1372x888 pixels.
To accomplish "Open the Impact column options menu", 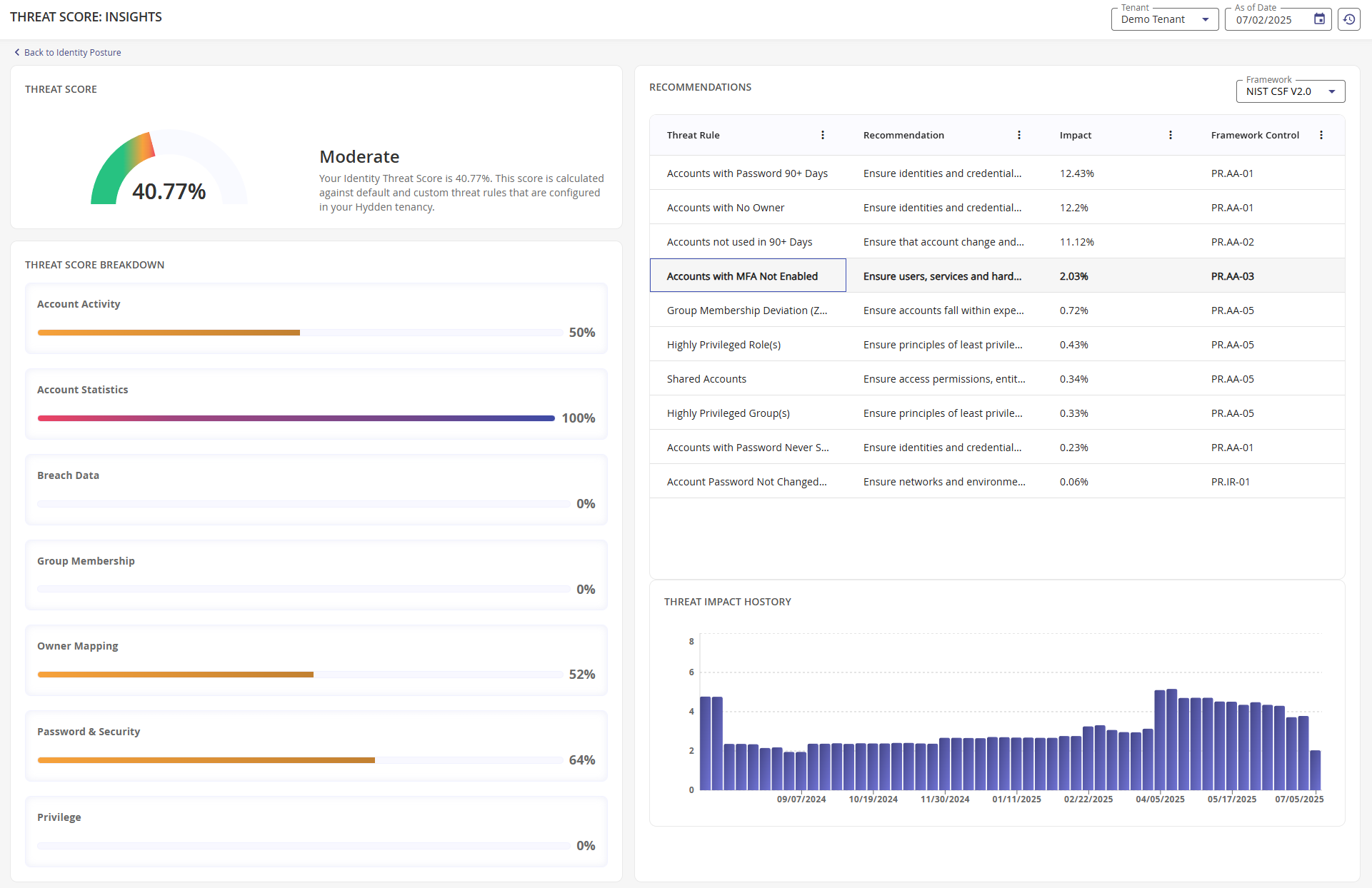I will coord(1171,135).
